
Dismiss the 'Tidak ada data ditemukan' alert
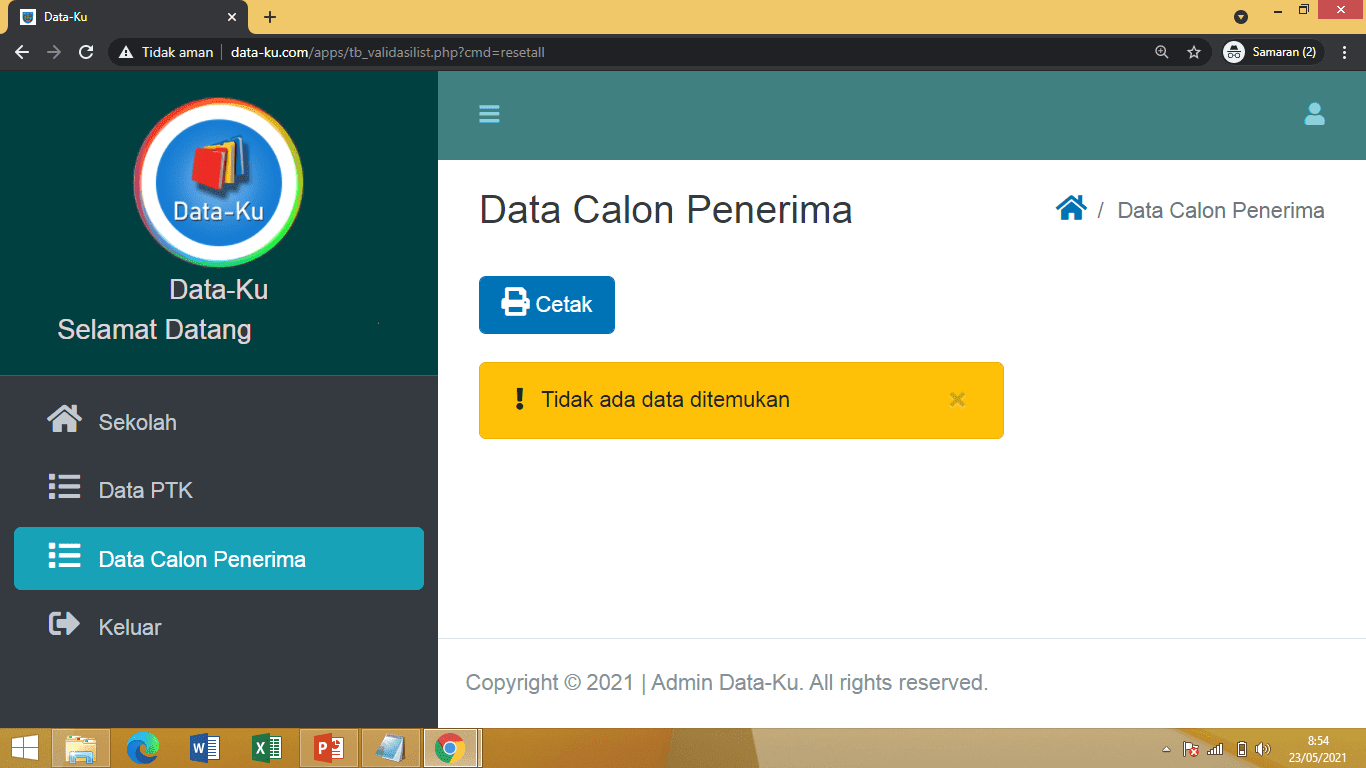click(957, 399)
